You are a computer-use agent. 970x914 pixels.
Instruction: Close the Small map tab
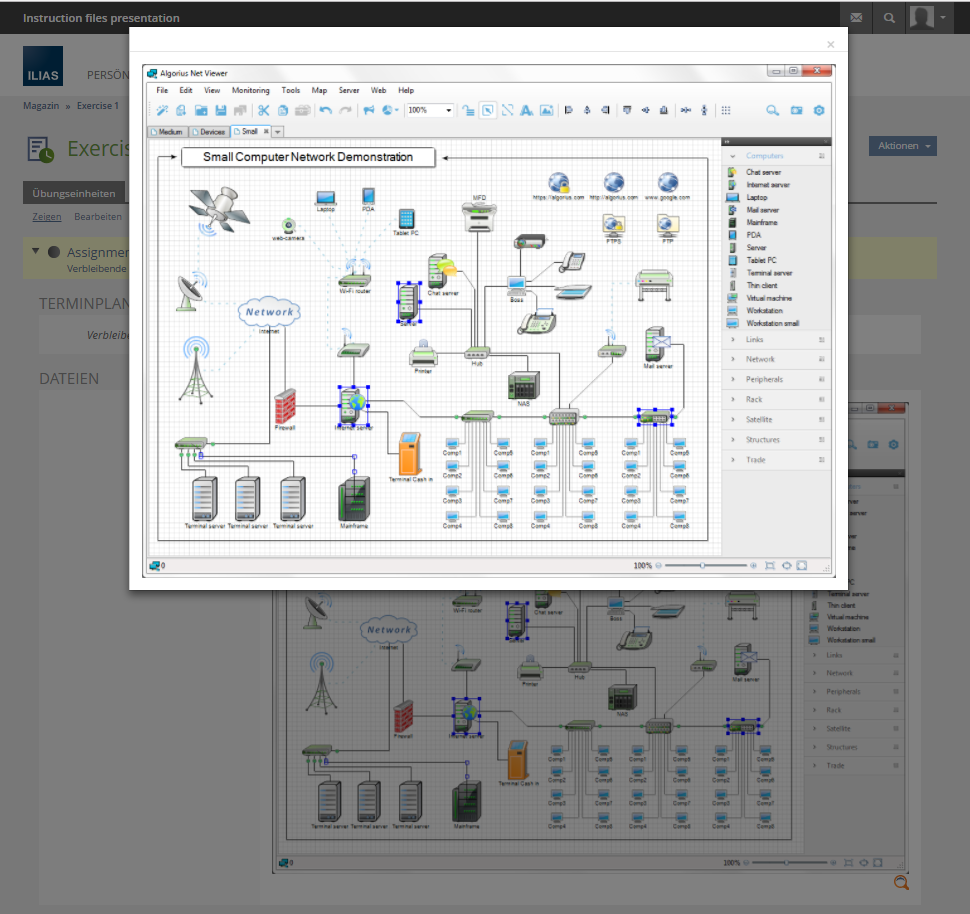[266, 131]
